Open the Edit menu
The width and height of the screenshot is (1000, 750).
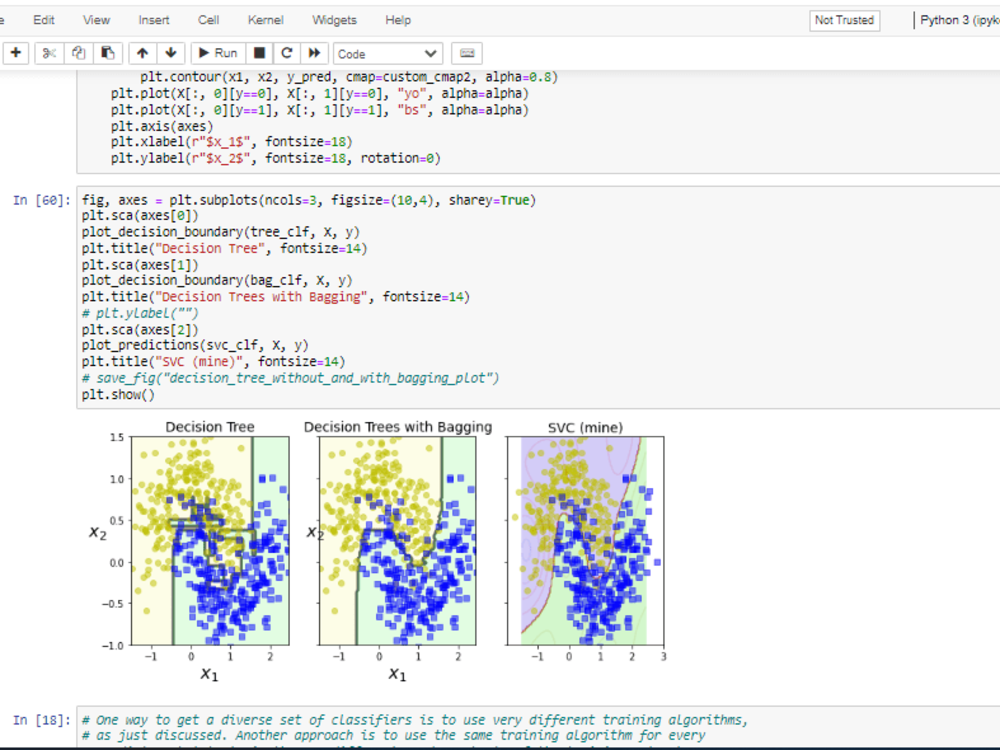point(43,20)
